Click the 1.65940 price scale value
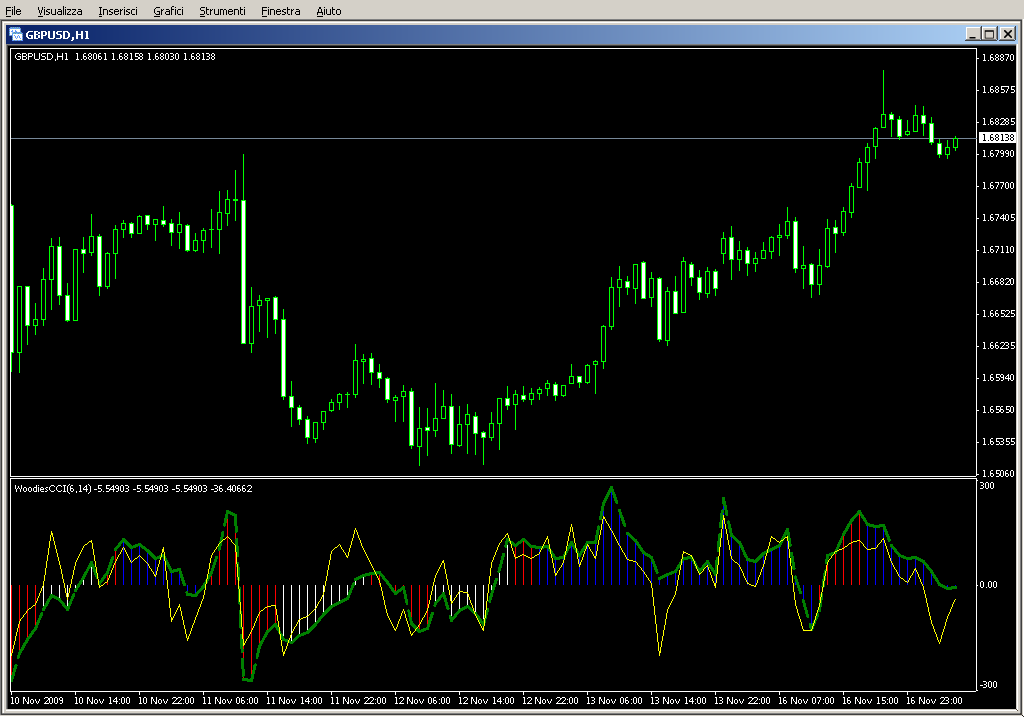Screen dimensions: 1024x717 tap(999, 377)
